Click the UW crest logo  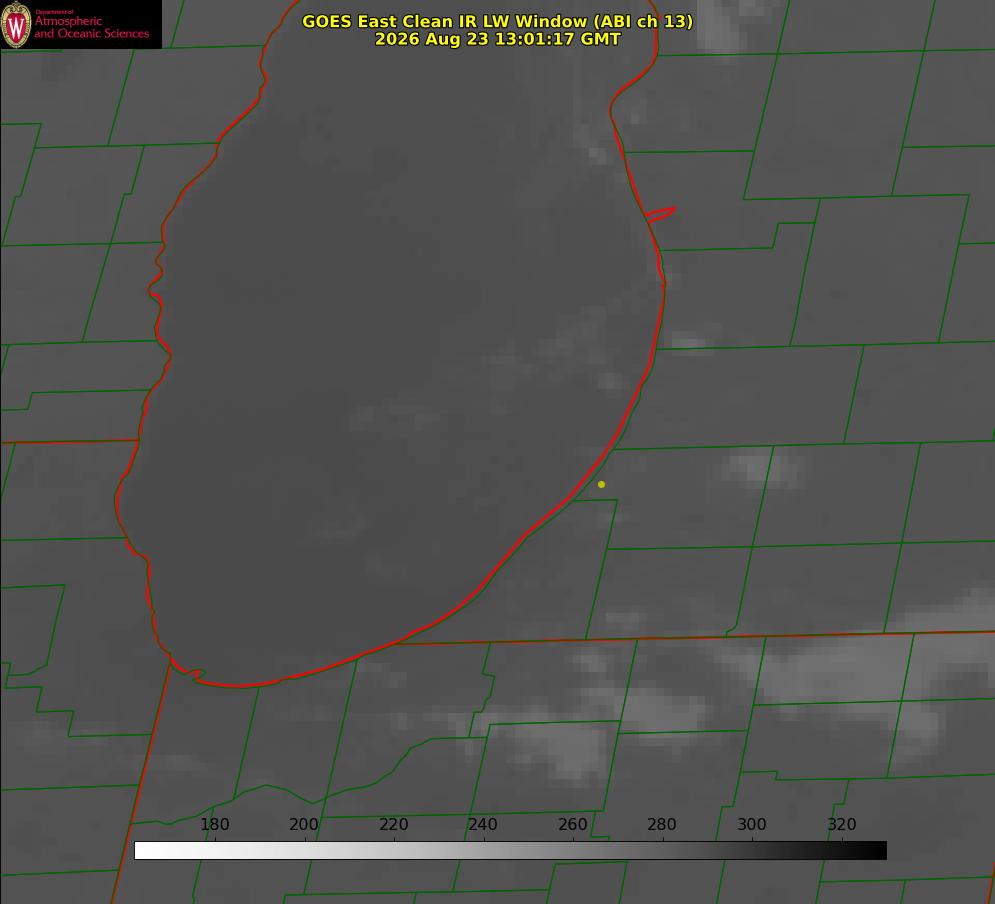16,24
